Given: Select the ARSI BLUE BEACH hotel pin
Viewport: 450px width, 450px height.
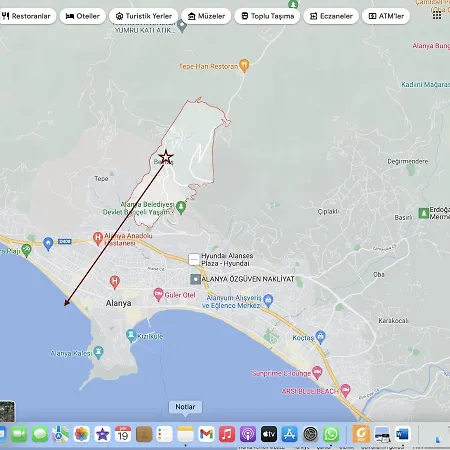Looking at the screenshot, I should click(346, 391).
